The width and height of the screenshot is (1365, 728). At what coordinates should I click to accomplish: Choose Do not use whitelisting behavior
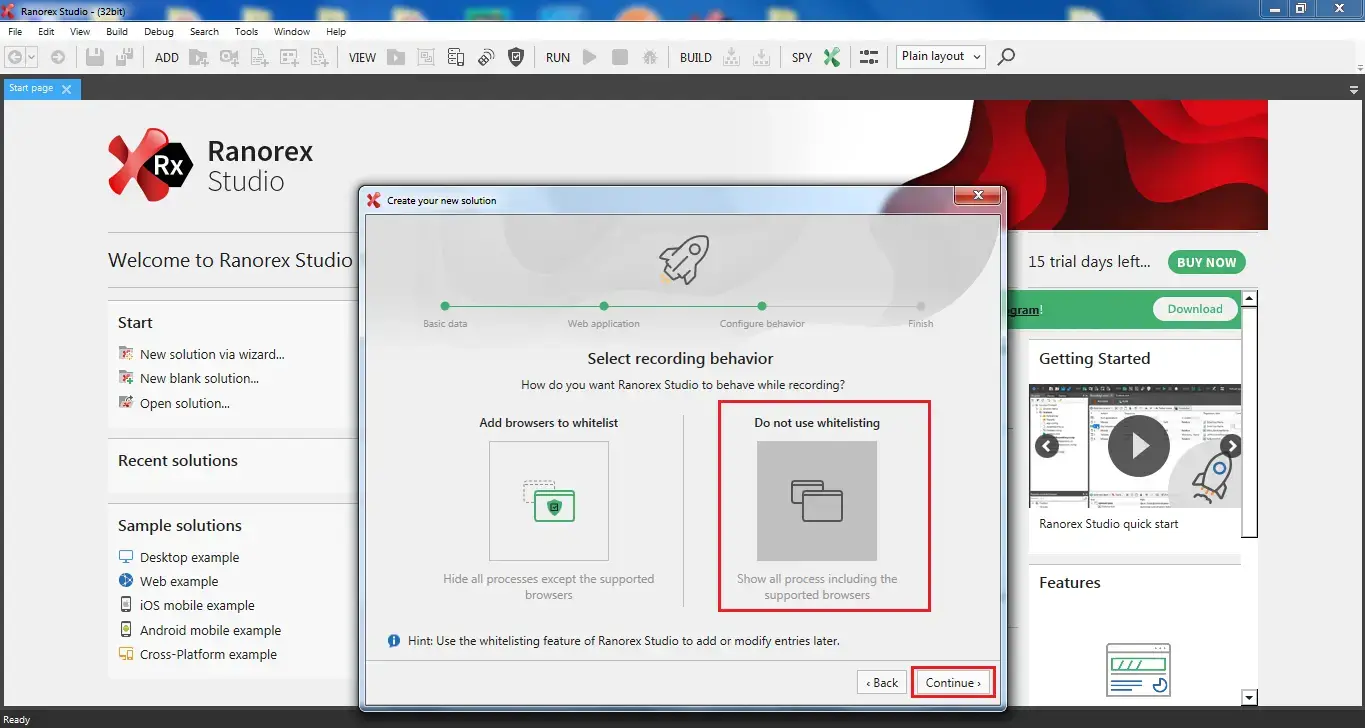tap(816, 500)
